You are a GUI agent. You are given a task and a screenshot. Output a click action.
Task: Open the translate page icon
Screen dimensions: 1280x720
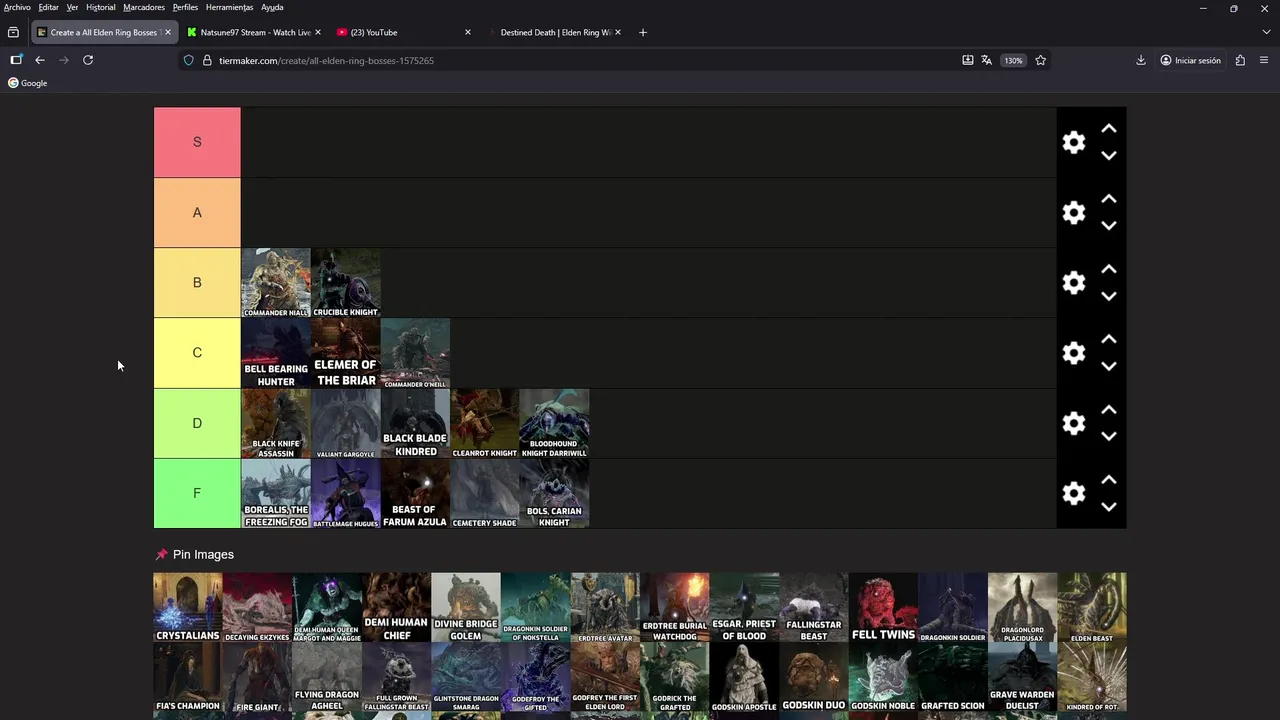(986, 60)
